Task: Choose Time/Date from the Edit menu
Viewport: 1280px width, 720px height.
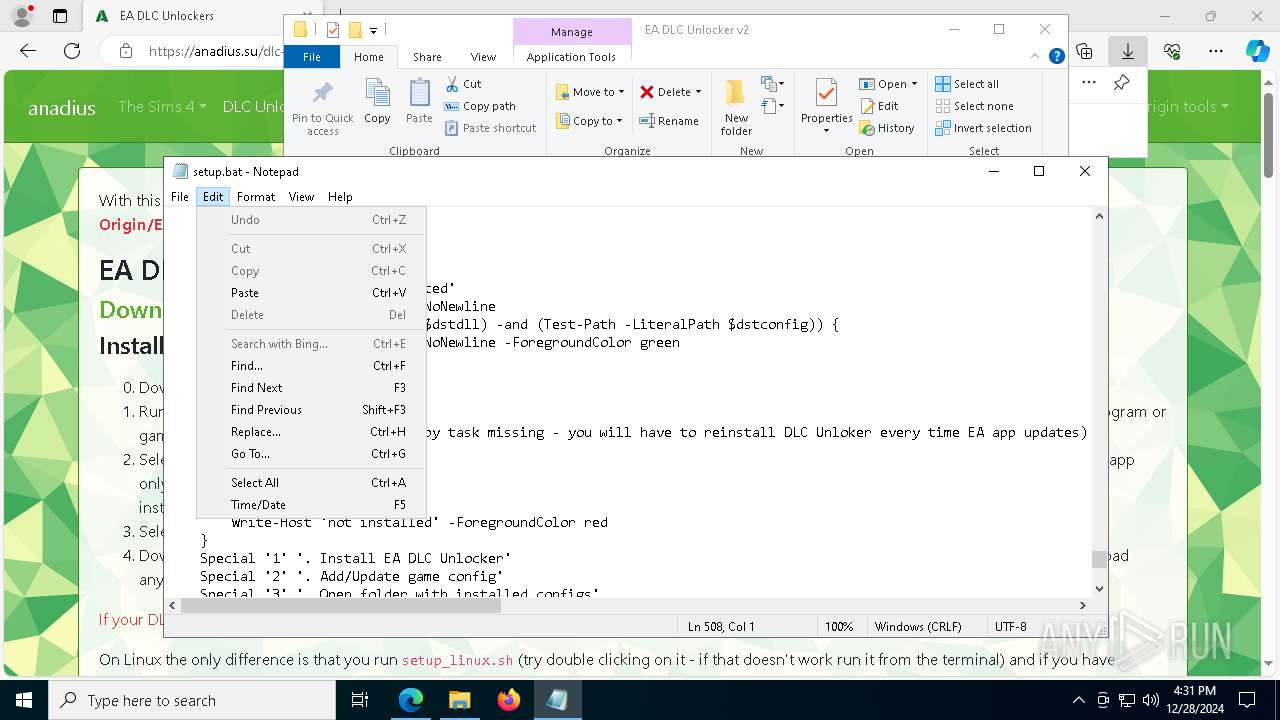Action: pos(312,505)
